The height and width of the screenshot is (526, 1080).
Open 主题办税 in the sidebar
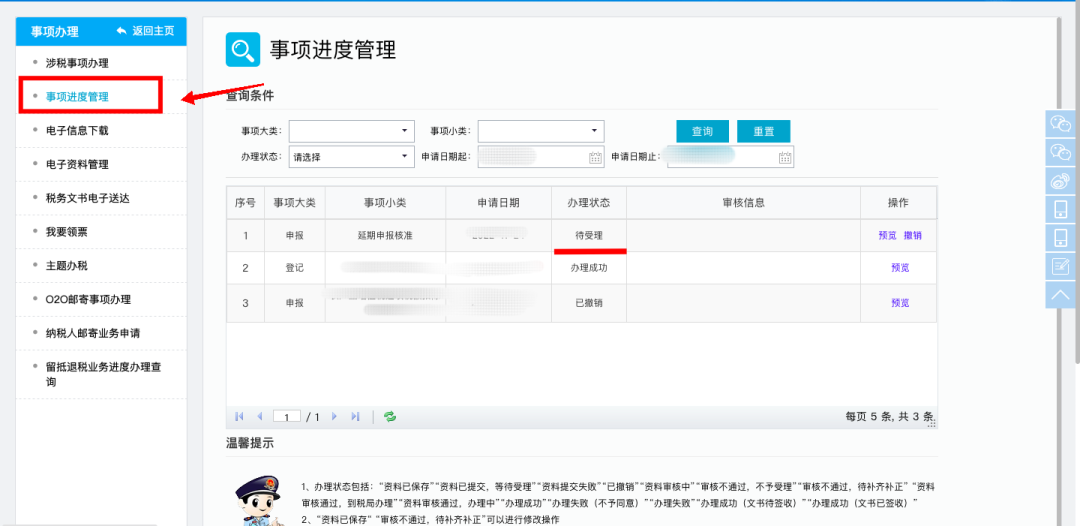click(67, 266)
